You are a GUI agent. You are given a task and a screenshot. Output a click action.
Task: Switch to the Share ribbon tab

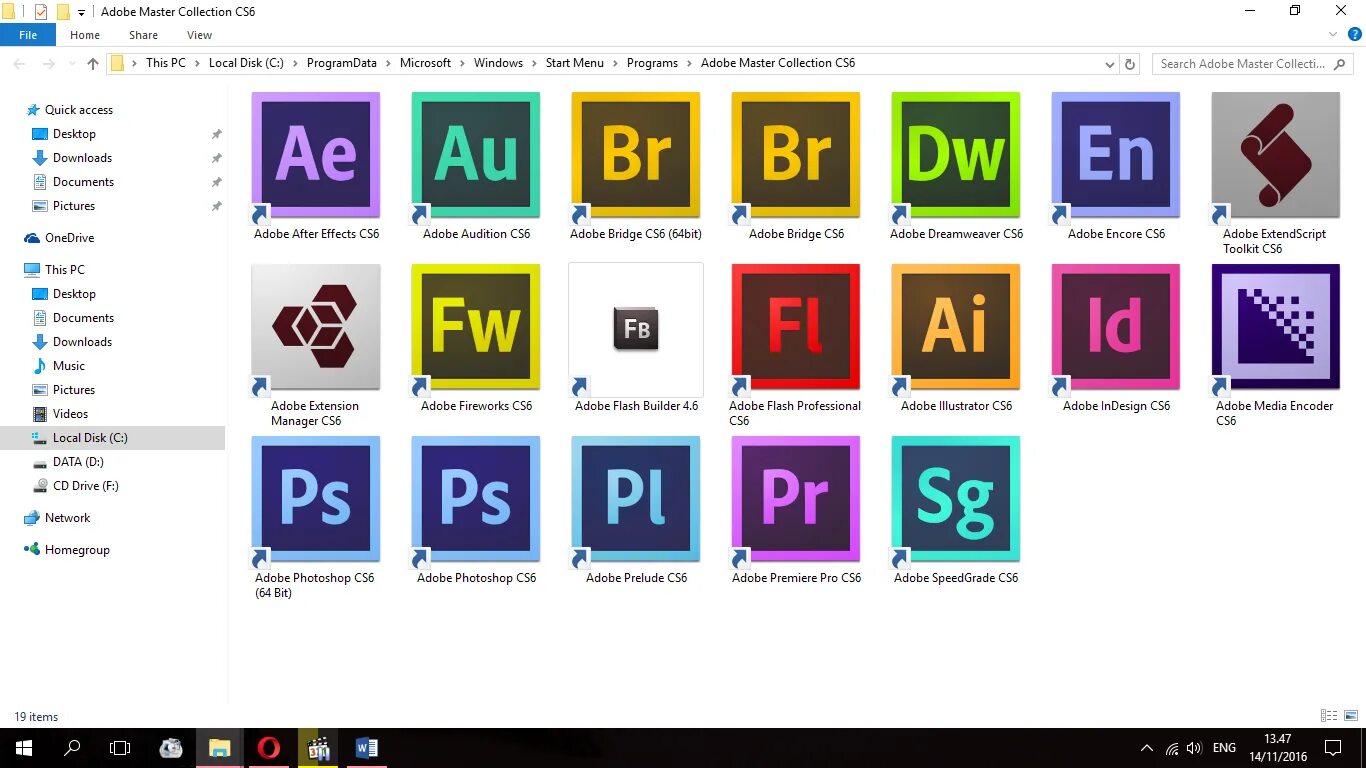(x=143, y=35)
